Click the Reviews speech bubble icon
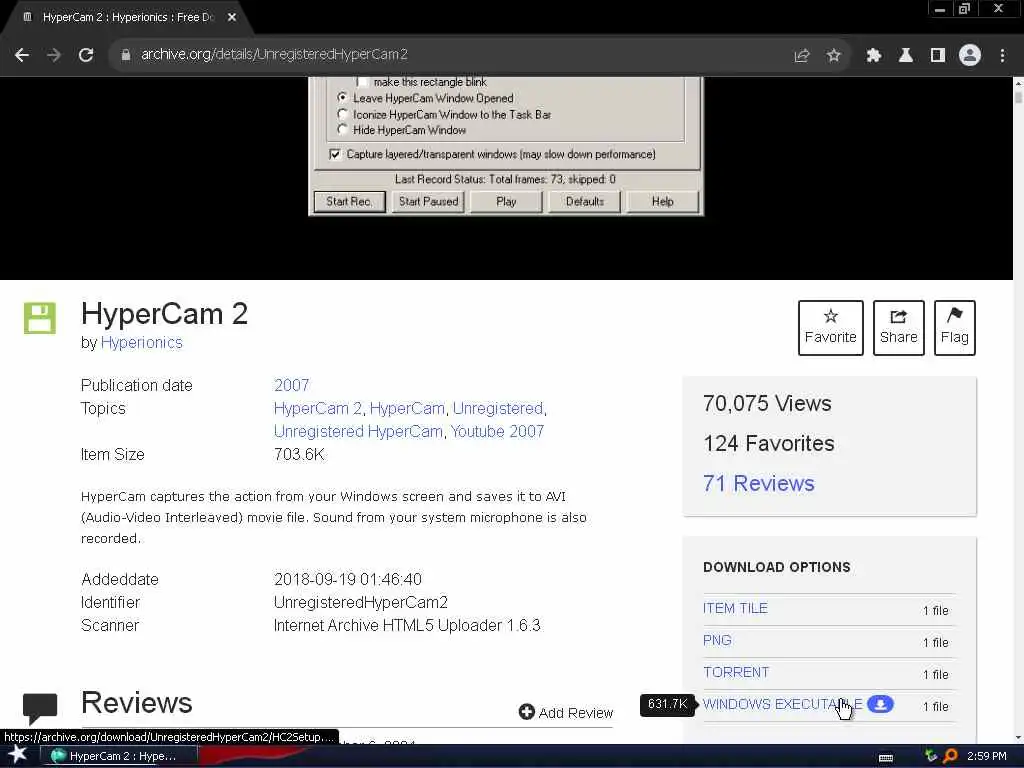This screenshot has height=768, width=1024. 40,708
